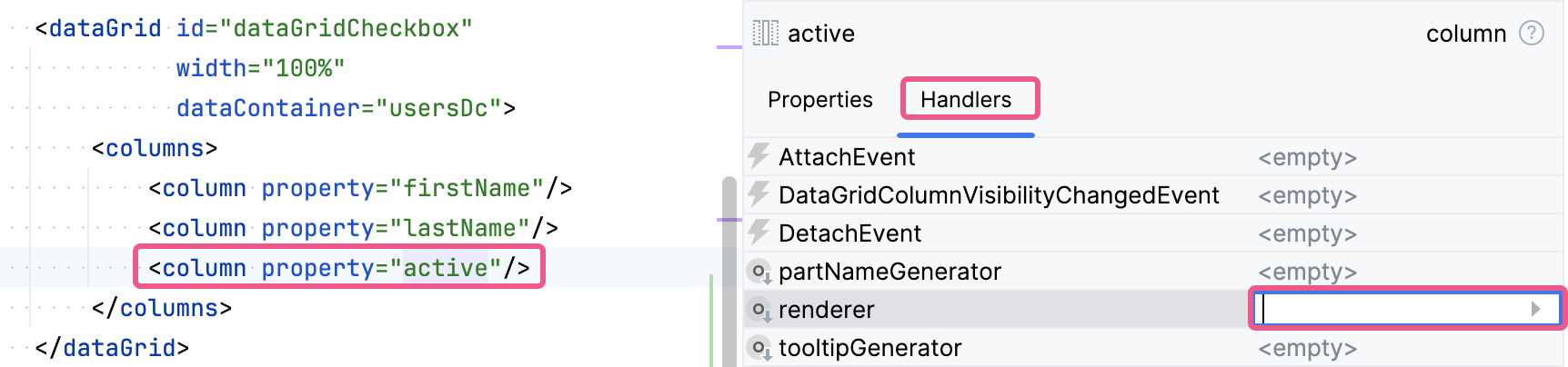The width and height of the screenshot is (1568, 367).
Task: Click the tooltipGenerator empty value
Action: point(1307,348)
